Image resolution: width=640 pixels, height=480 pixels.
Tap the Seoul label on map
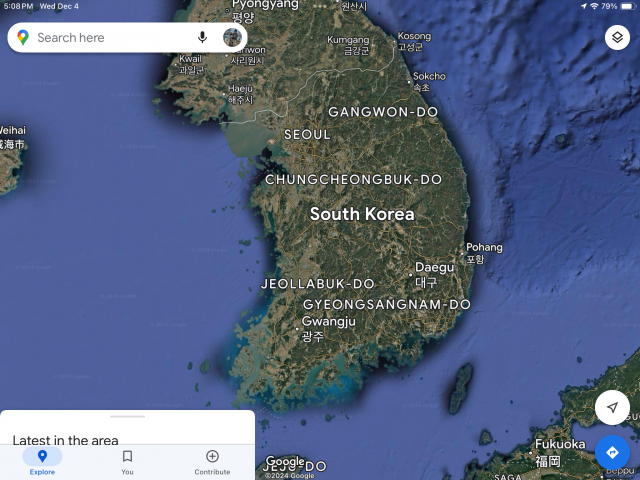pyautogui.click(x=306, y=134)
